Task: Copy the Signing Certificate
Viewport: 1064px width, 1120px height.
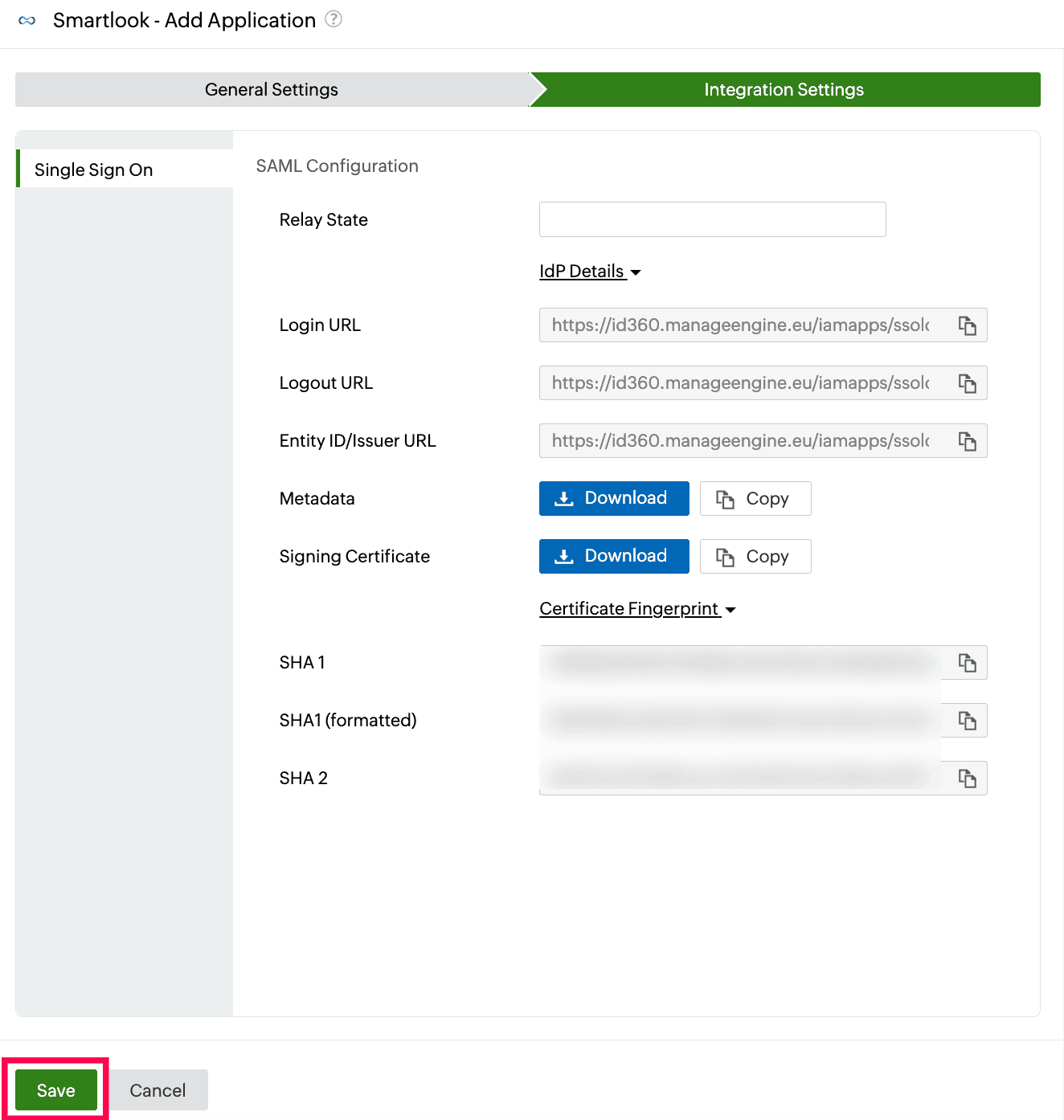Action: (x=755, y=556)
